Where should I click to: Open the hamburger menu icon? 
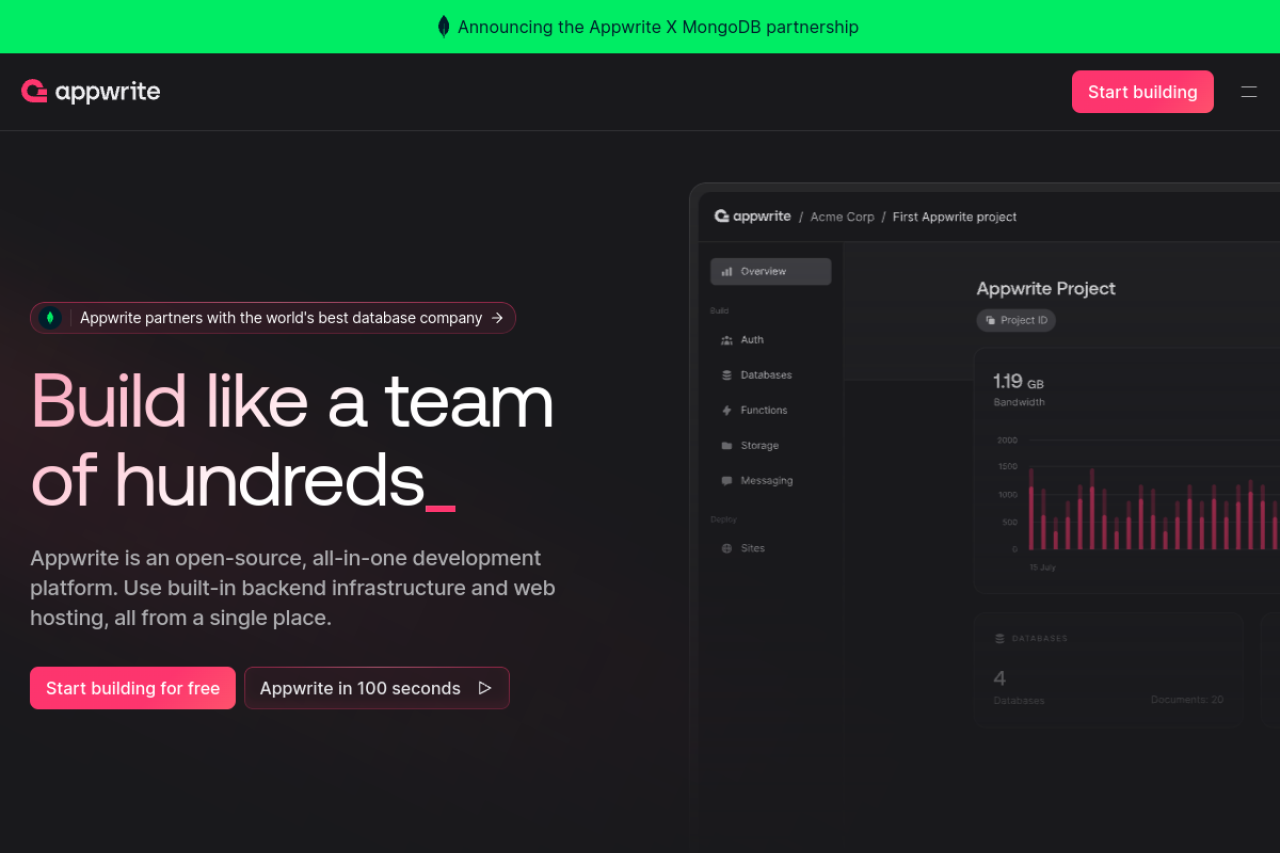pyautogui.click(x=1249, y=92)
